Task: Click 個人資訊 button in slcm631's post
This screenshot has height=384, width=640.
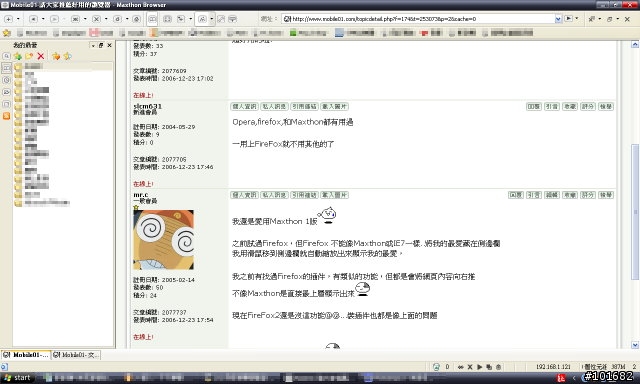Action: click(244, 107)
